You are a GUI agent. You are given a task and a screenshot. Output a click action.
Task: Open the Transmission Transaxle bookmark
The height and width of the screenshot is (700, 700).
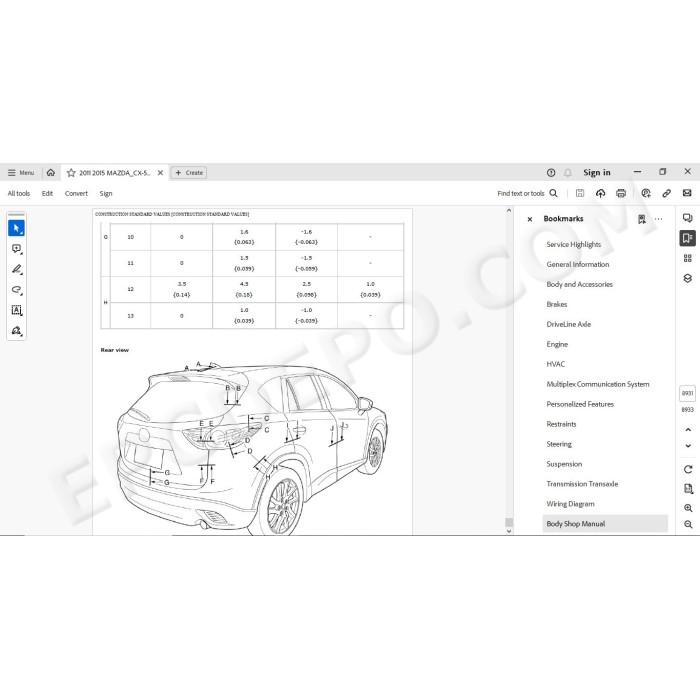[582, 484]
